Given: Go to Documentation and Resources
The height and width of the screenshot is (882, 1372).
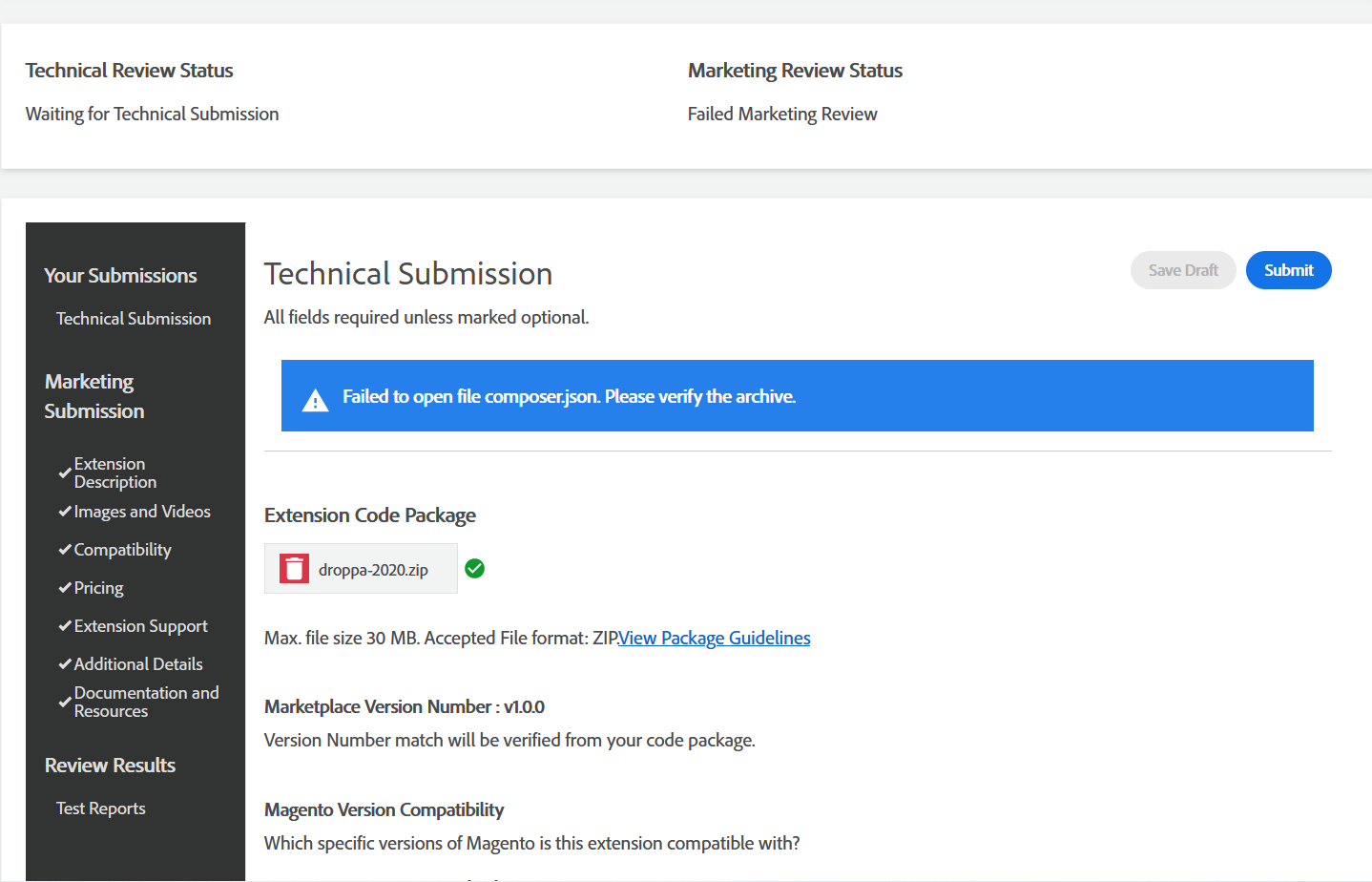Looking at the screenshot, I should click(146, 702).
